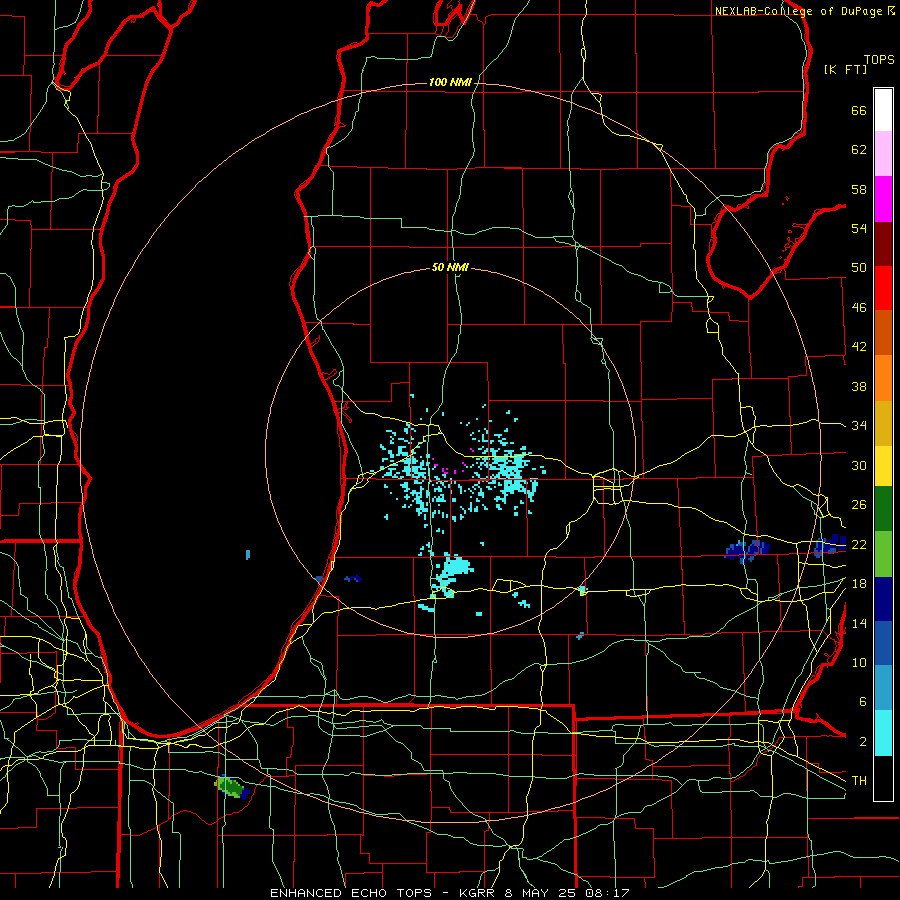
Task: Click the TH label on the legend
Action: 859,781
